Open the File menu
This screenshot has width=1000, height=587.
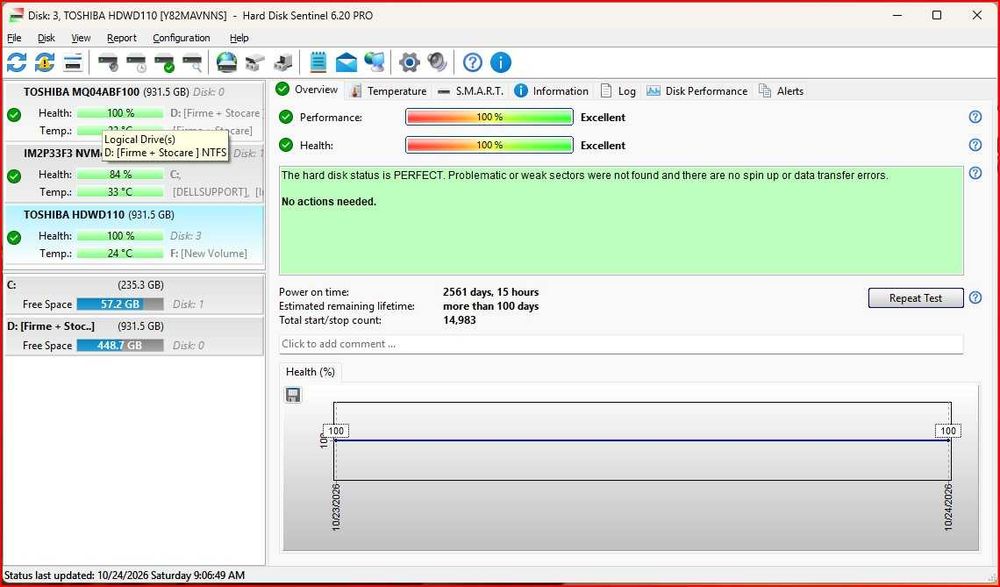tap(14, 38)
